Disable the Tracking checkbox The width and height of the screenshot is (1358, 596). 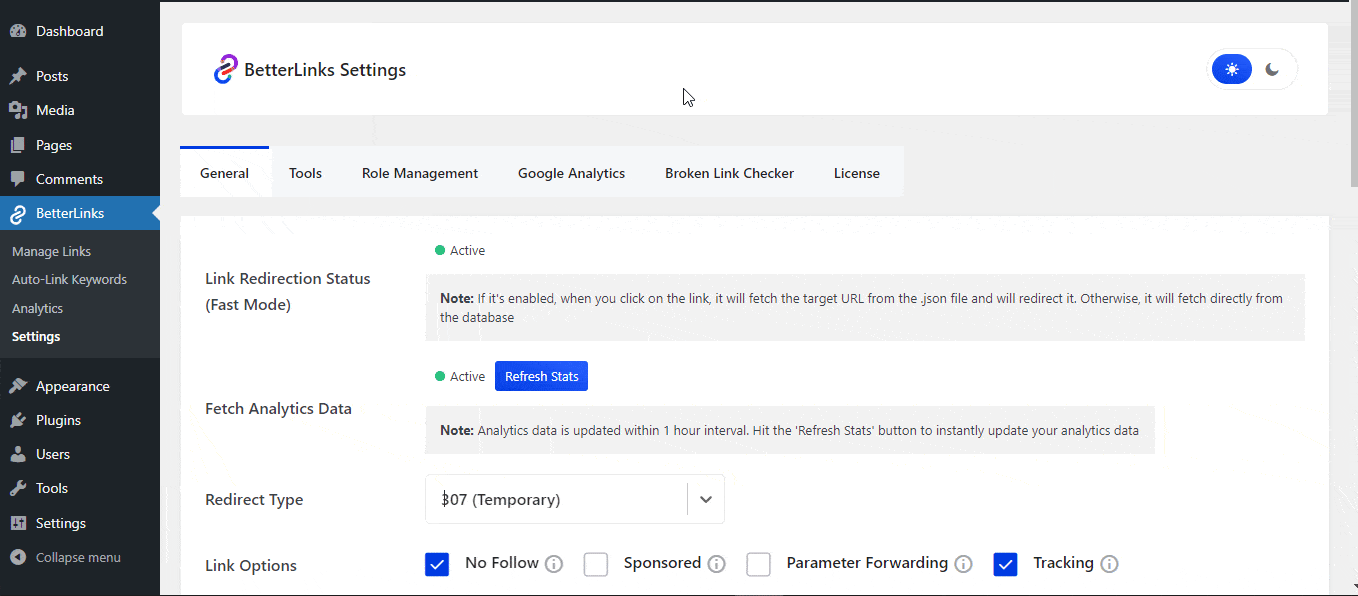coord(1005,564)
